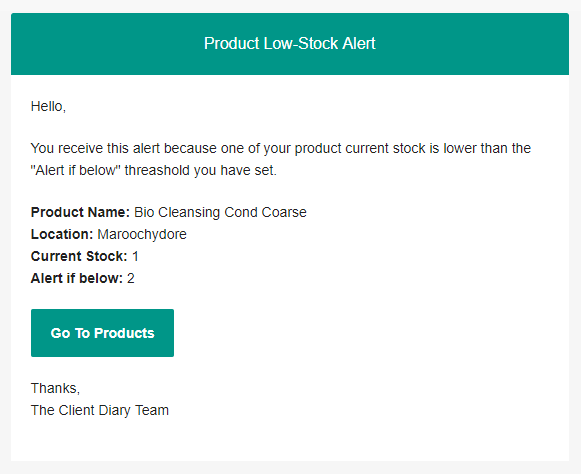The height and width of the screenshot is (474, 581).
Task: Click the Hello, greeting text
Action: pyautogui.click(x=48, y=106)
